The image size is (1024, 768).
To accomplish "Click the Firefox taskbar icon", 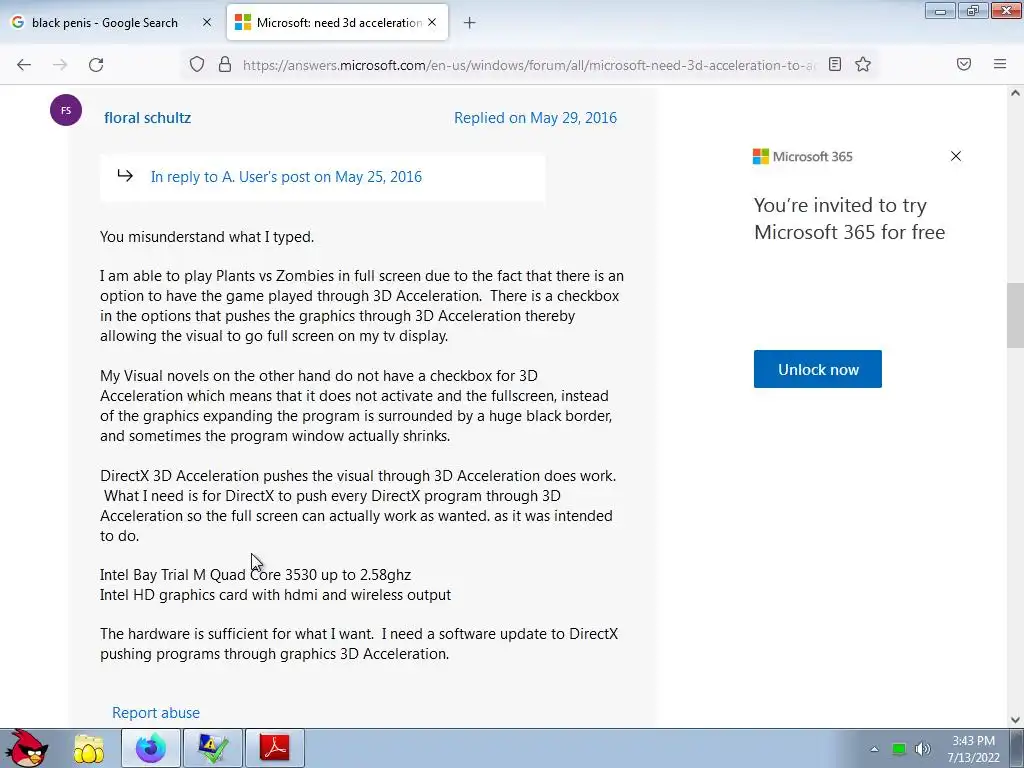I will [x=151, y=748].
